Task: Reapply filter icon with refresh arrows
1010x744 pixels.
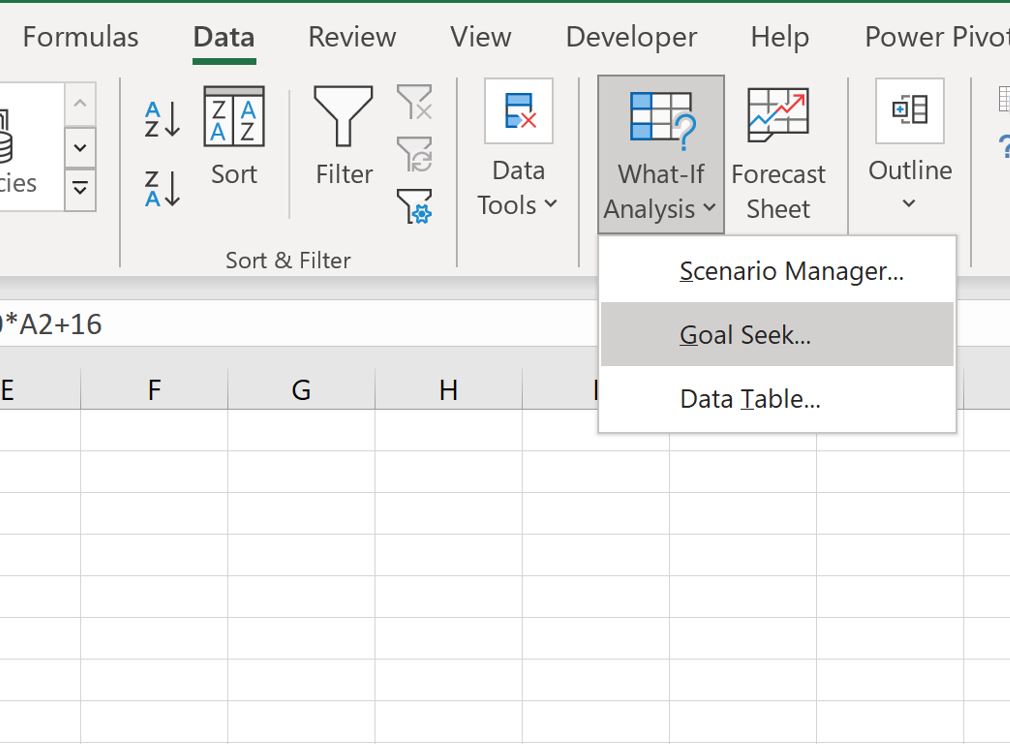Action: [x=415, y=154]
